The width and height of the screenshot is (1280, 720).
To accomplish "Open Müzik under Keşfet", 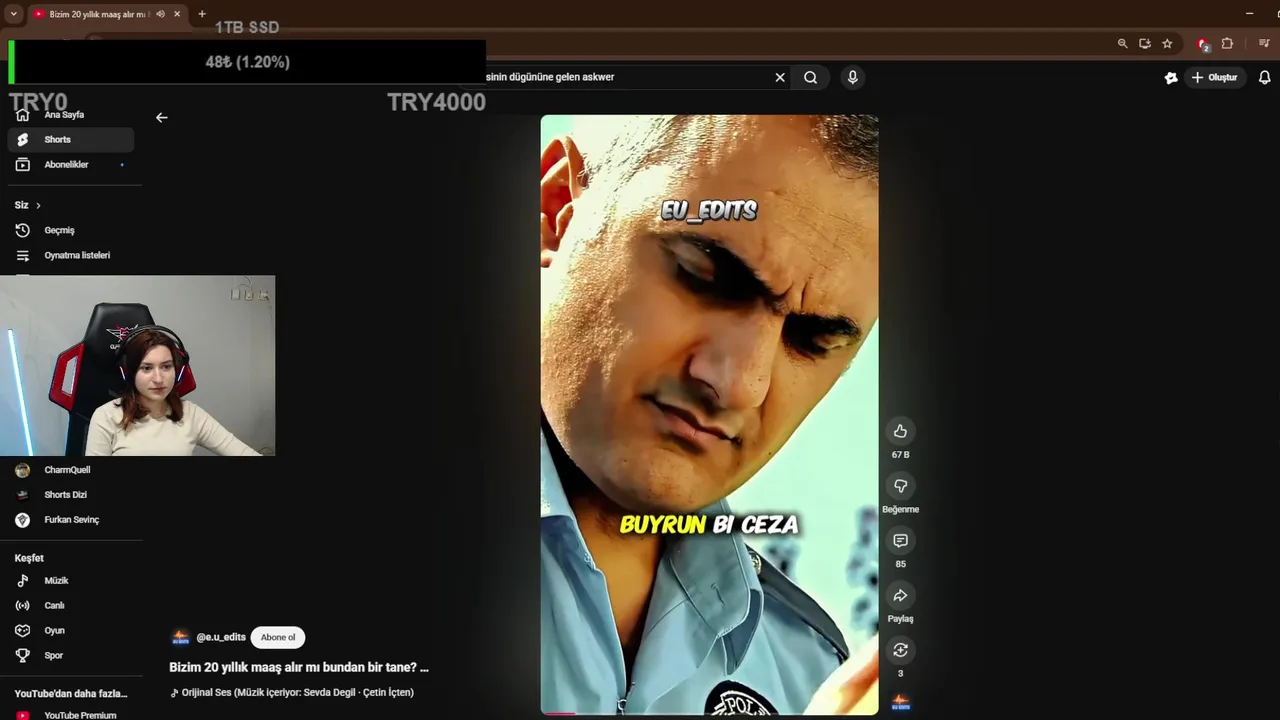I will [x=70, y=581].
